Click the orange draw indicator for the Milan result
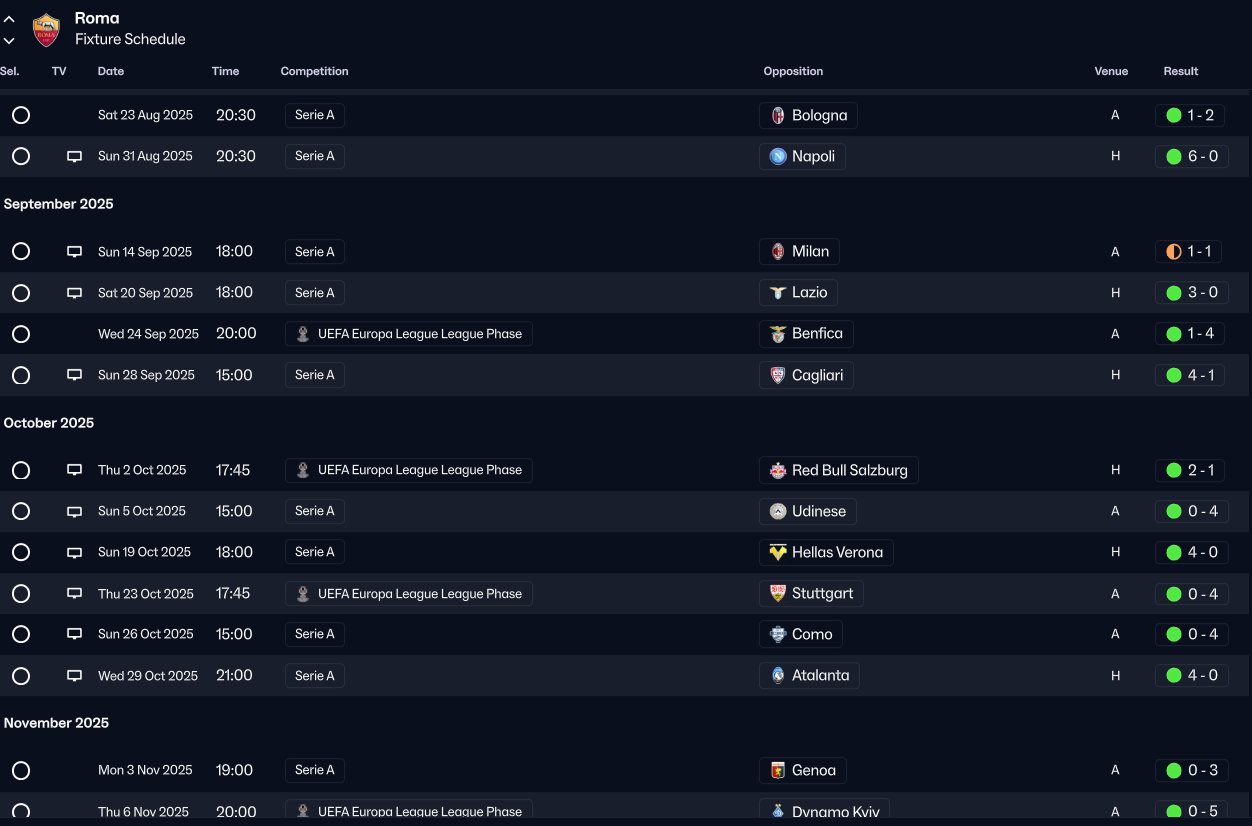 (1174, 252)
